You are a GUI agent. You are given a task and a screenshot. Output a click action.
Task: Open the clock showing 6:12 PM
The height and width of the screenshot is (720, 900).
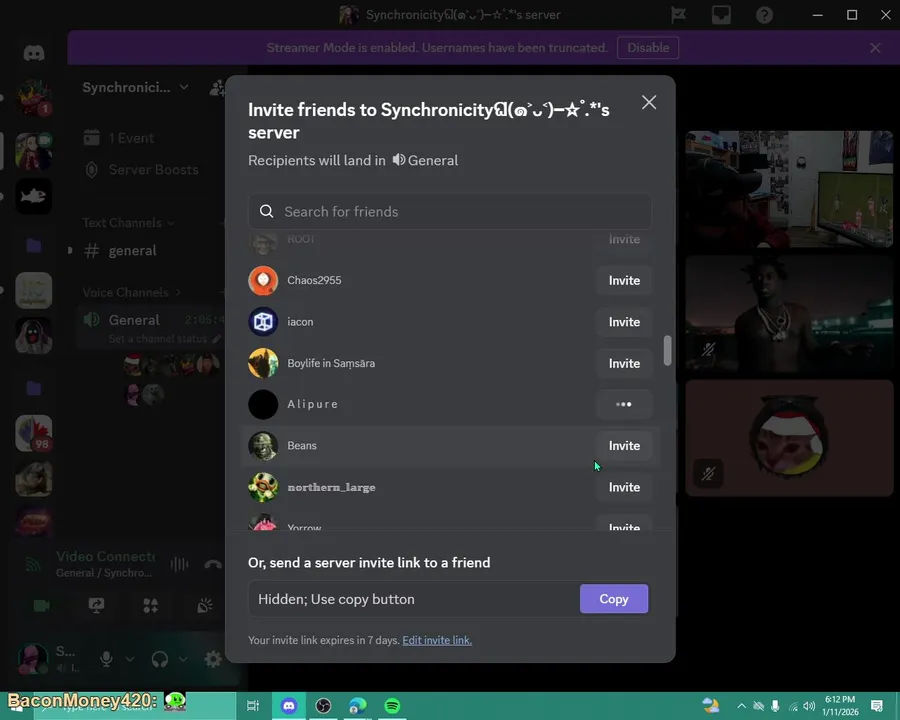tap(840, 706)
